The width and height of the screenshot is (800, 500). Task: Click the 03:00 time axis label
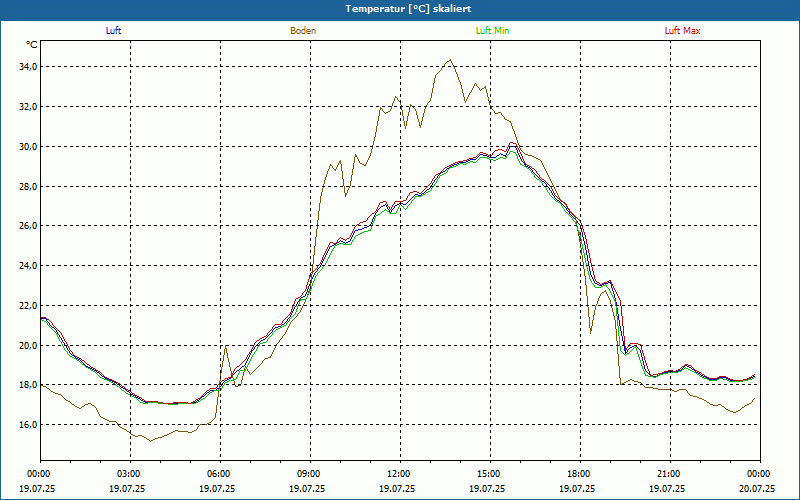click(x=131, y=474)
